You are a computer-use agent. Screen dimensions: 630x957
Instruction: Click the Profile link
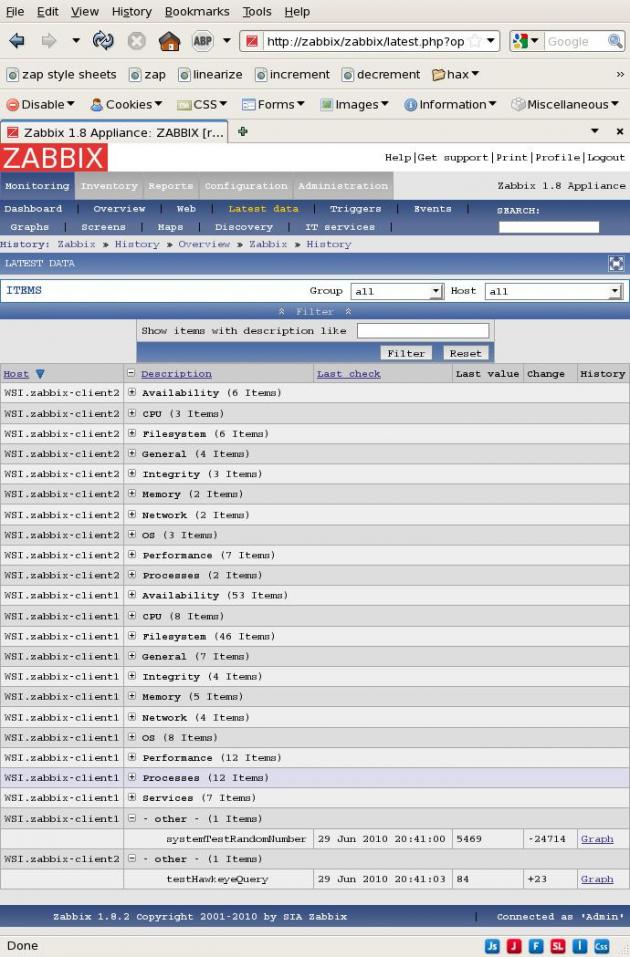click(558, 157)
